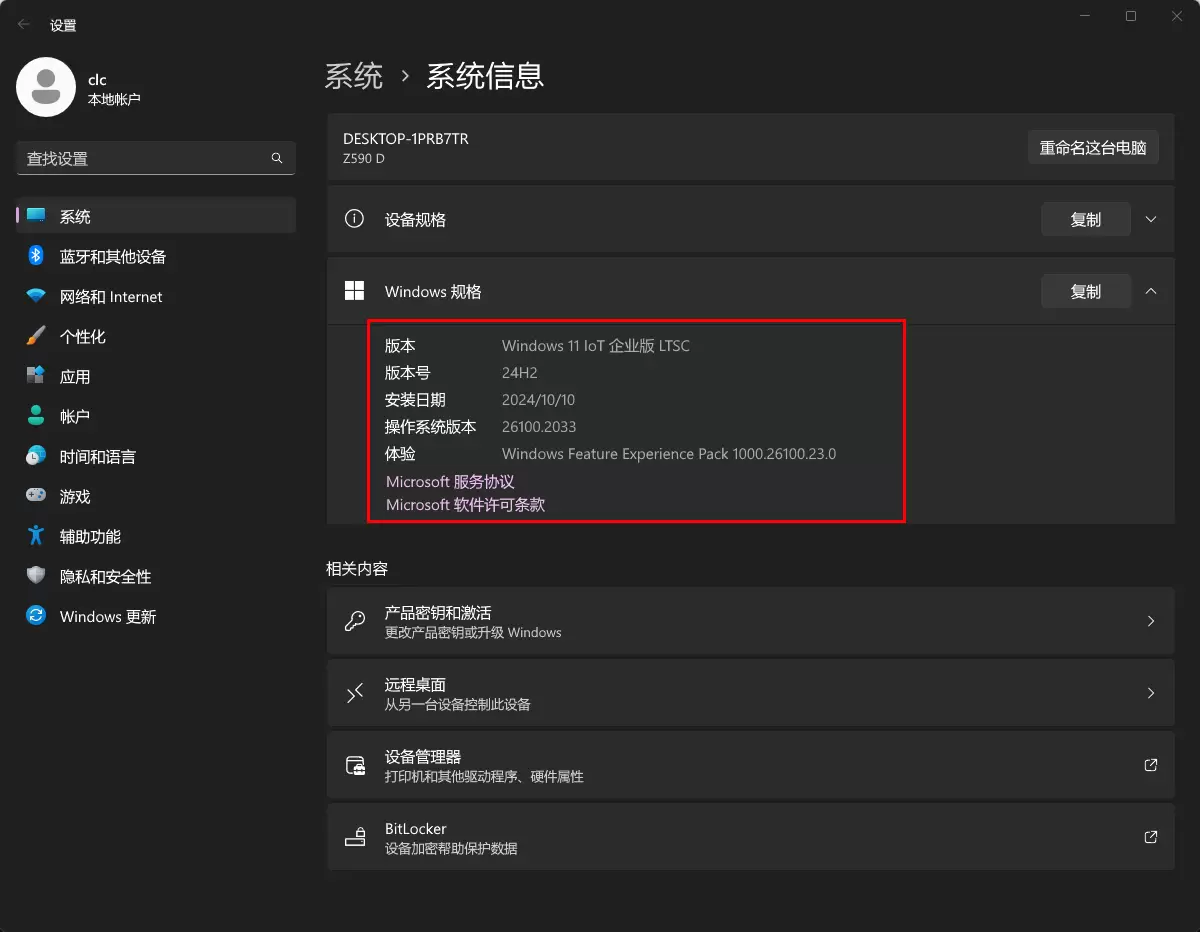Click the clc account name
The height and width of the screenshot is (932, 1200).
click(x=97, y=80)
